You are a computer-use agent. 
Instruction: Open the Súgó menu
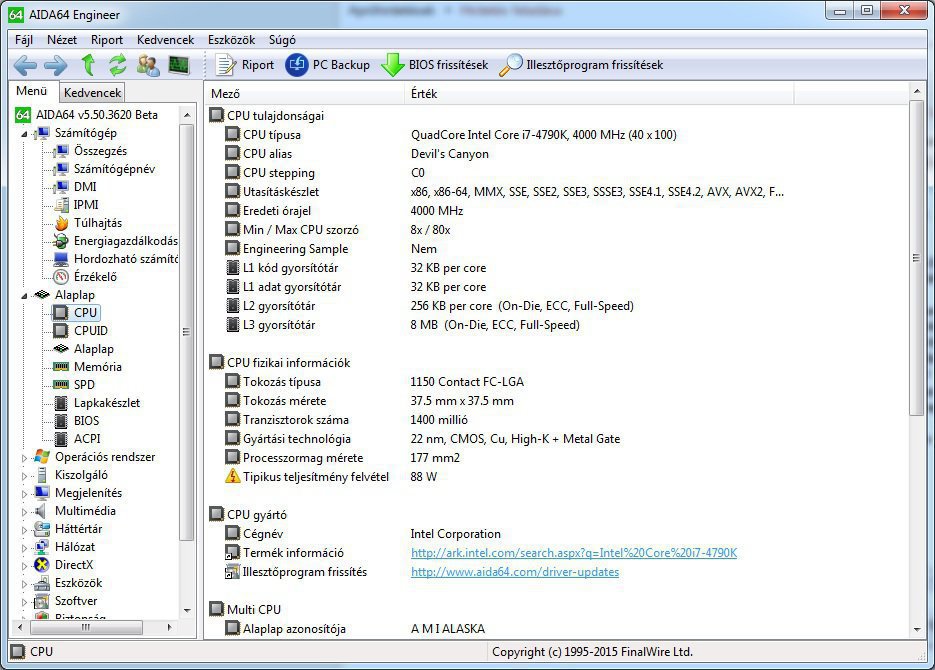pos(282,40)
